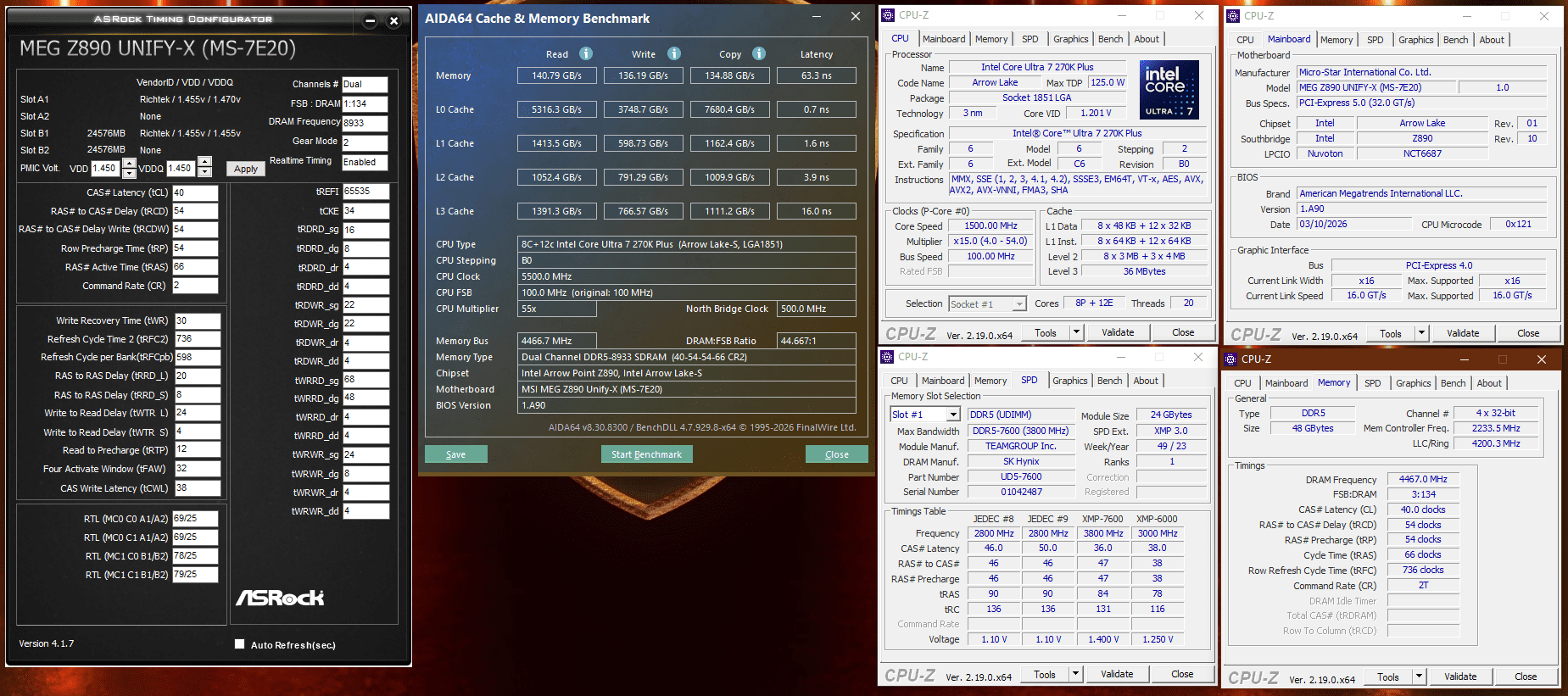Click CPU-Z app icon in Memory window title
Screen dimensions: 1568x696
click(1231, 359)
